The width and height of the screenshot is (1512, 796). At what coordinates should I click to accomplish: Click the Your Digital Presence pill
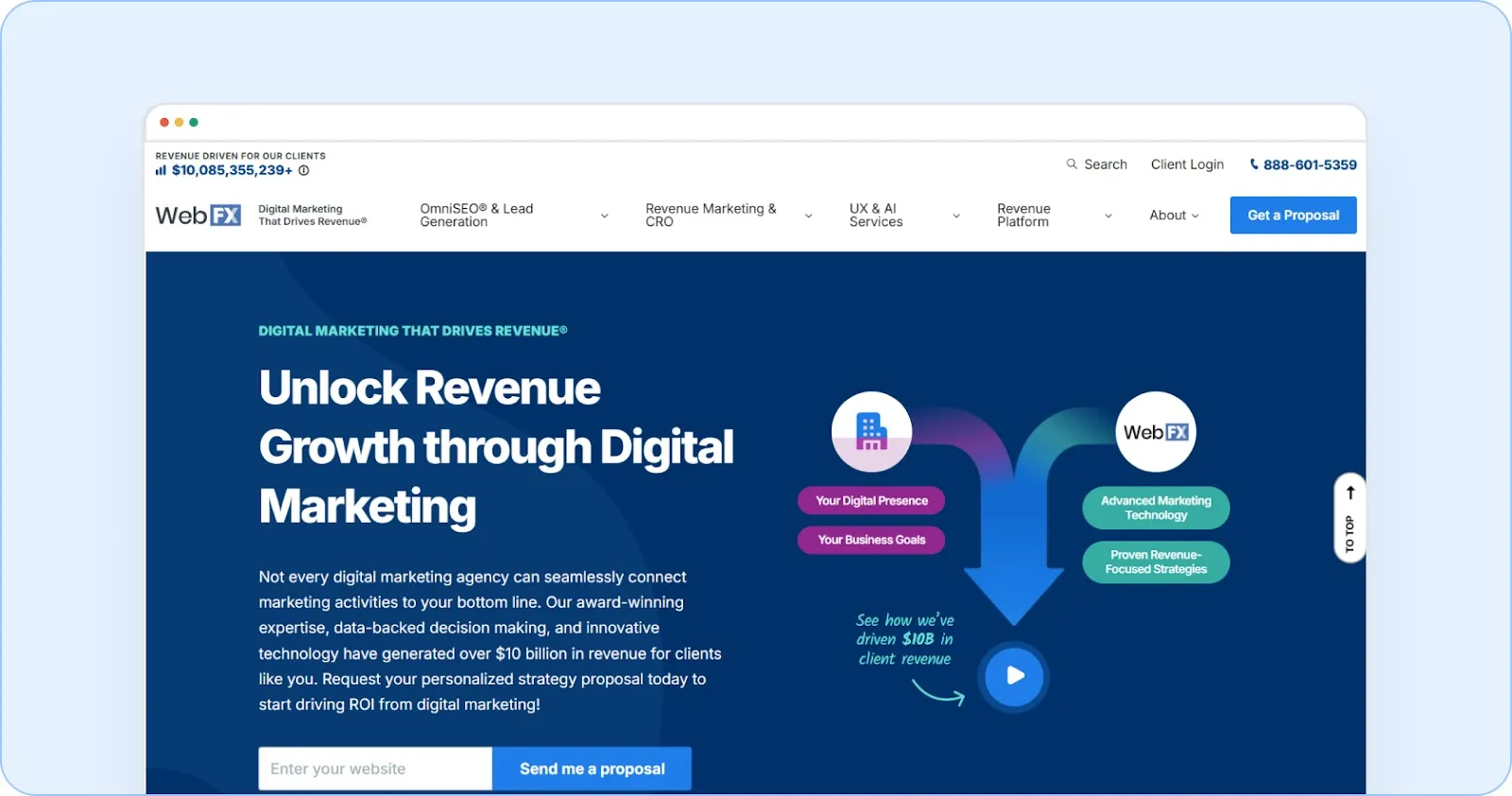coord(871,501)
